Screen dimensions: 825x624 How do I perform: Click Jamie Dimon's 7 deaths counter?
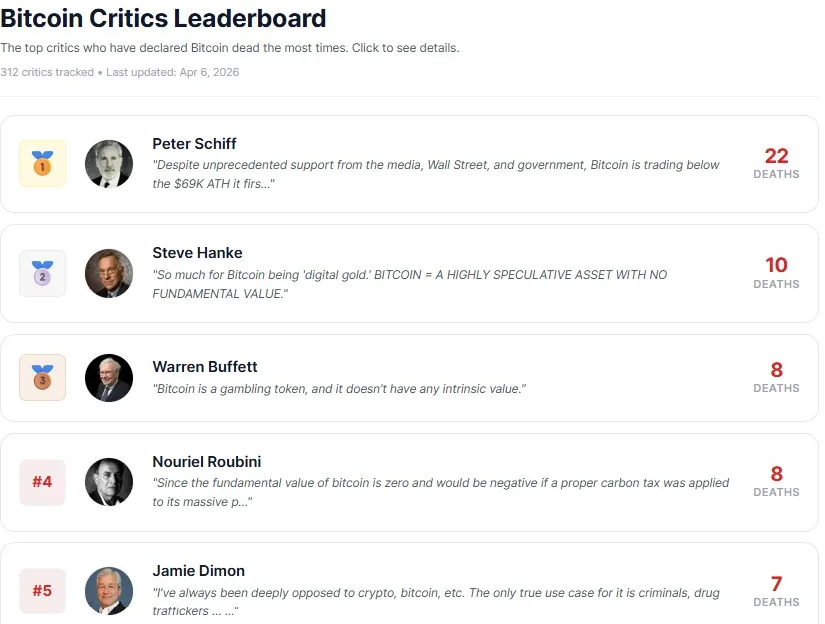776,587
